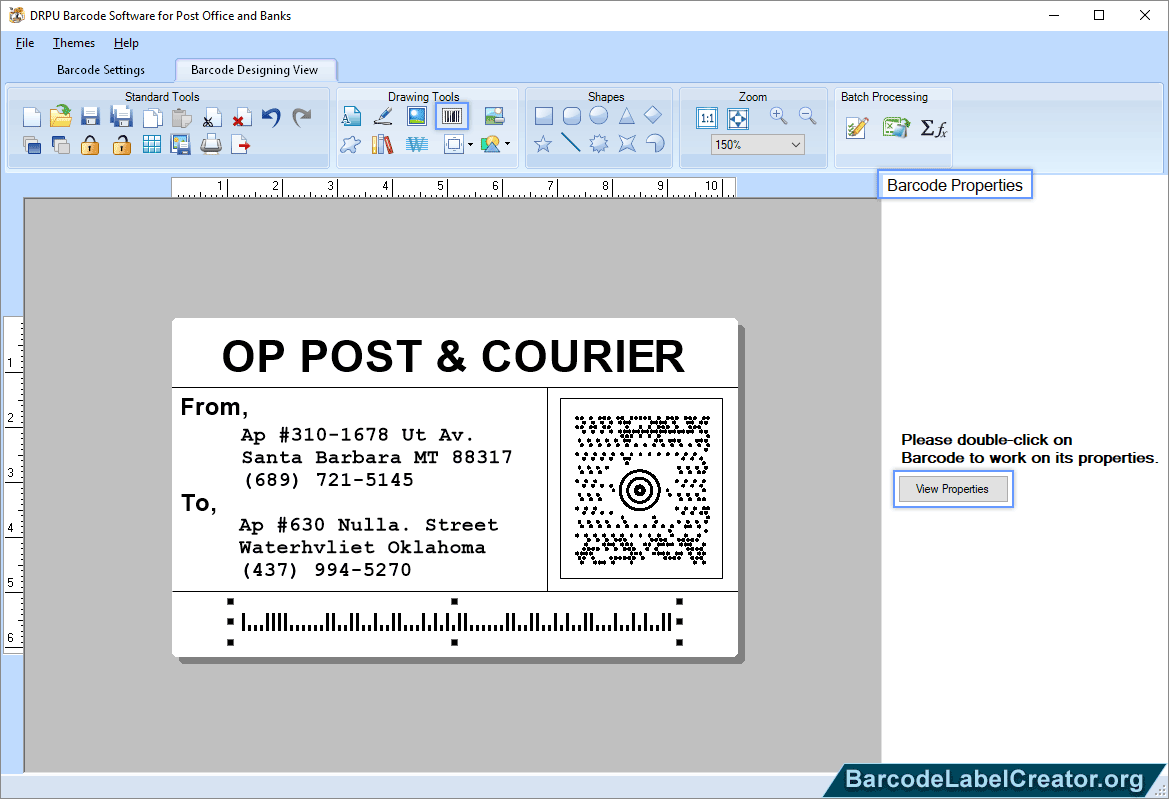The width and height of the screenshot is (1169, 799).
Task: Print the label with the printer icon
Action: pyautogui.click(x=211, y=144)
